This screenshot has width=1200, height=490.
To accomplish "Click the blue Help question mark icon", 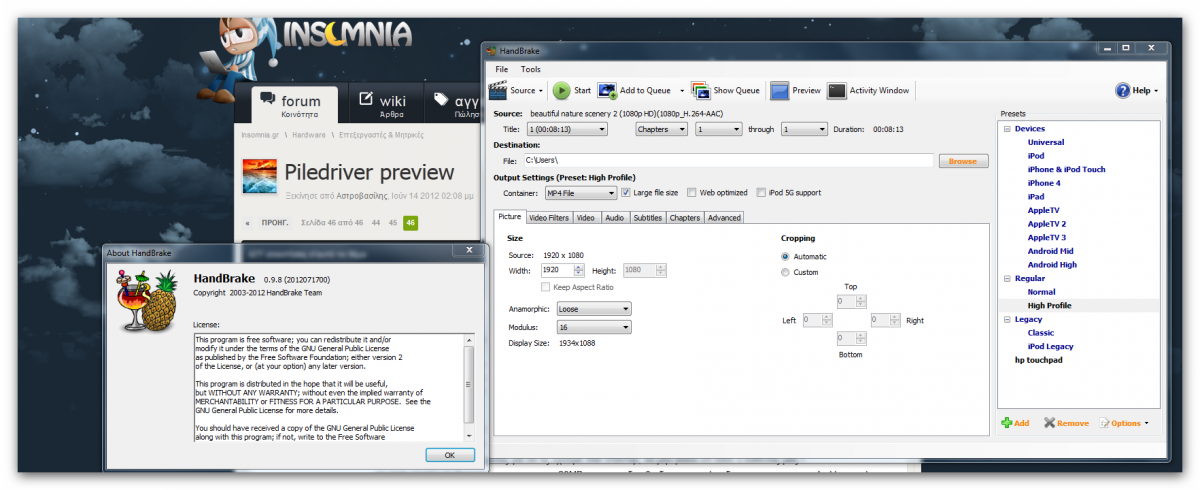I will click(x=1123, y=90).
